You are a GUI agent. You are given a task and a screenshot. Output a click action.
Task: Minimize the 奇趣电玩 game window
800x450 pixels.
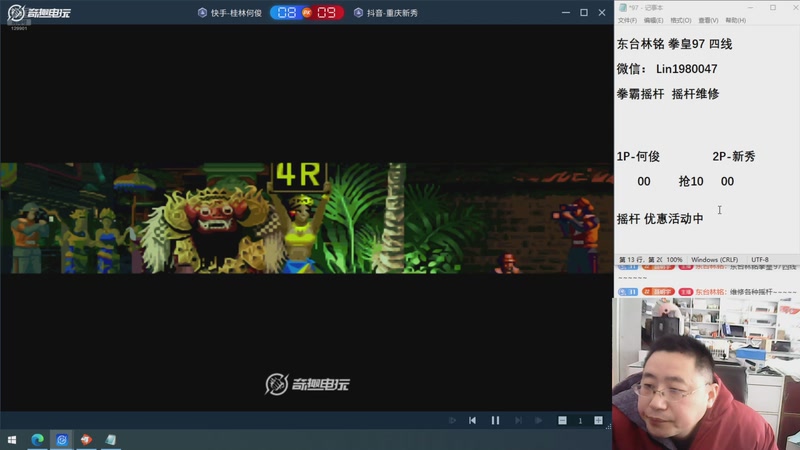566,12
